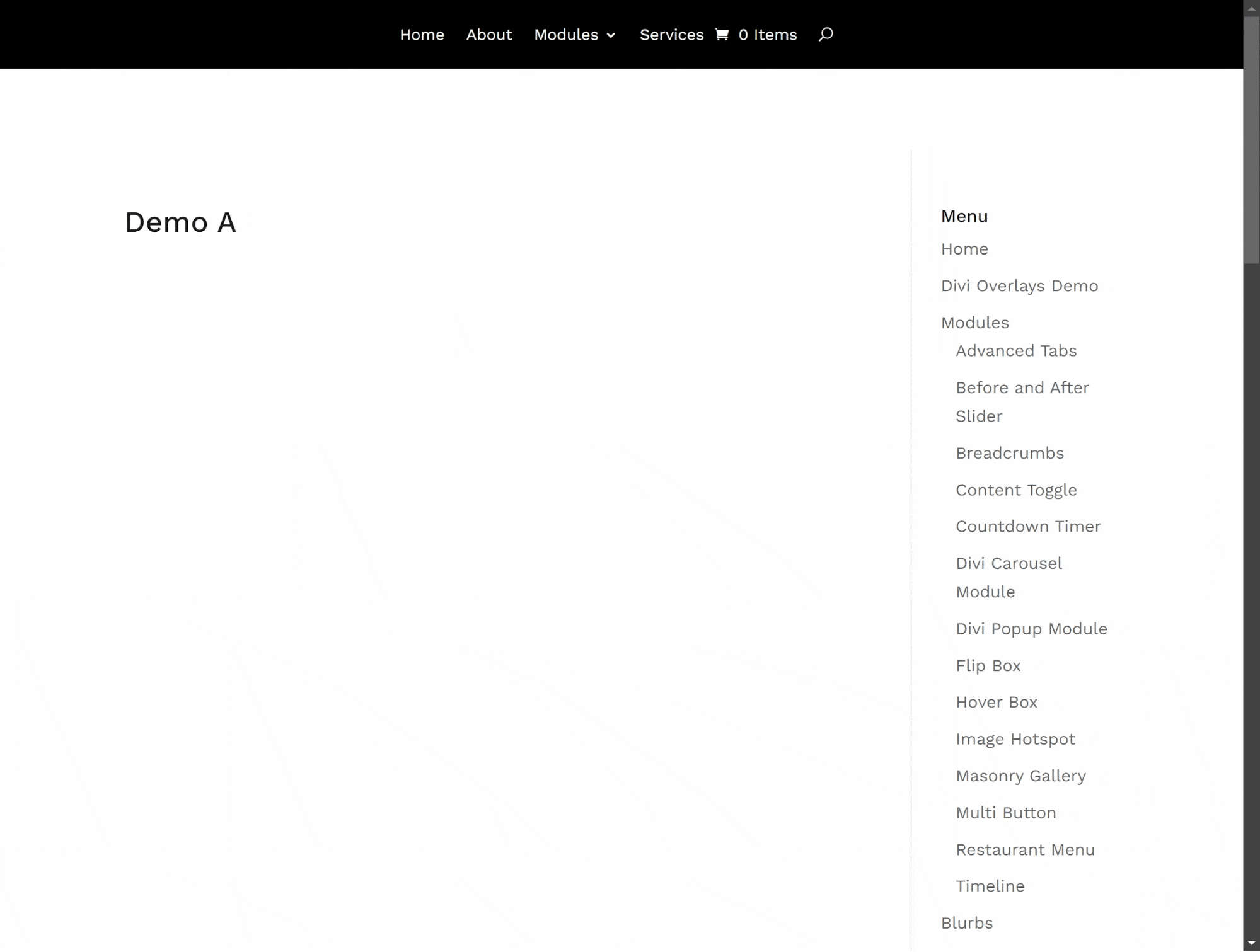Click the search magnifier icon
The width and height of the screenshot is (1260, 952).
tap(824, 35)
